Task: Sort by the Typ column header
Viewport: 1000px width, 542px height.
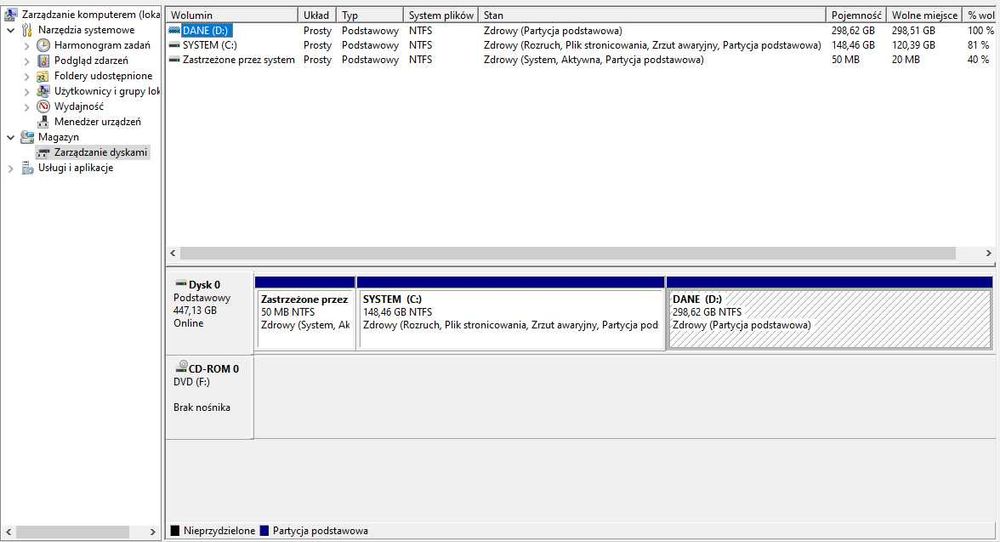Action: point(370,15)
